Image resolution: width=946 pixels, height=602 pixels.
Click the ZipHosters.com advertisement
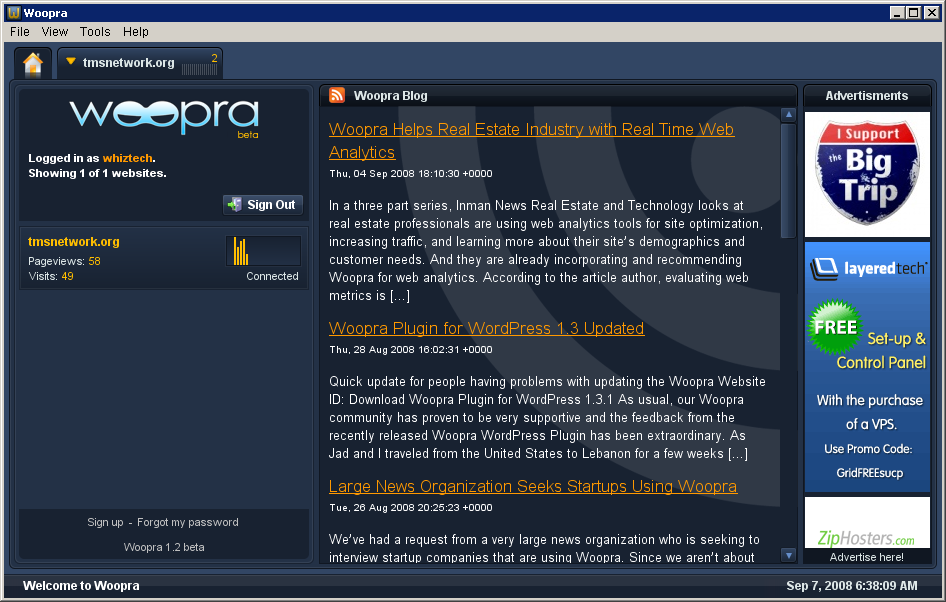867,523
